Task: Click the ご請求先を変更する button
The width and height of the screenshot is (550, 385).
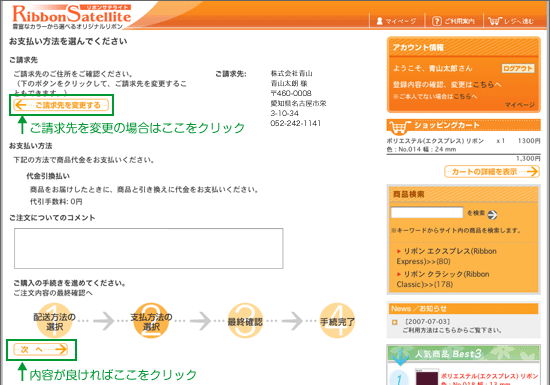Action: tap(61, 105)
